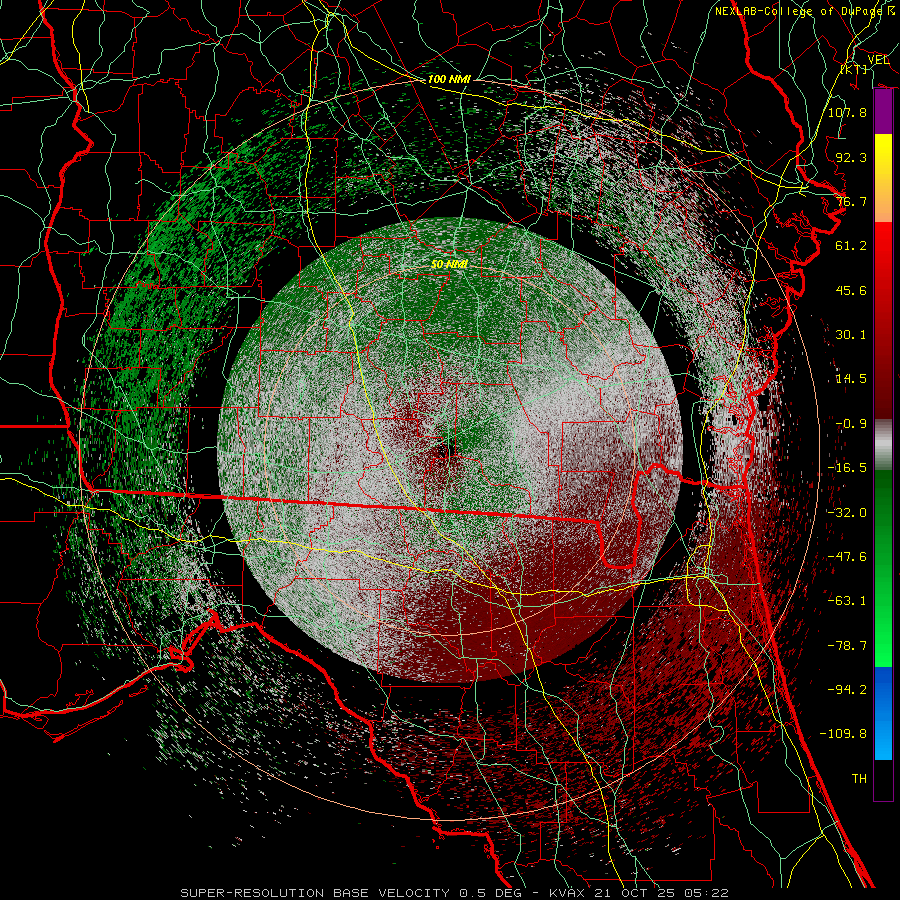The width and height of the screenshot is (900, 900).
Task: Click the gray near-zero color bar segment
Action: (883, 445)
